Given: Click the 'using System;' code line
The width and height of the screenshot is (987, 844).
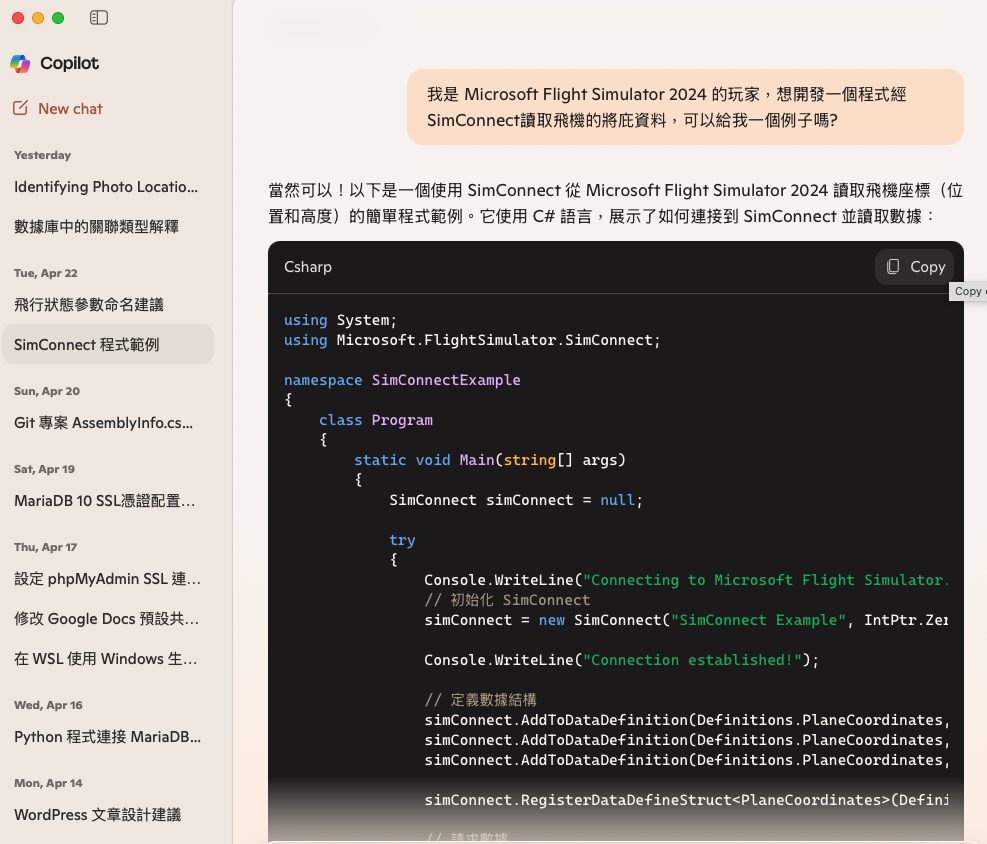Looking at the screenshot, I should click(341, 320).
